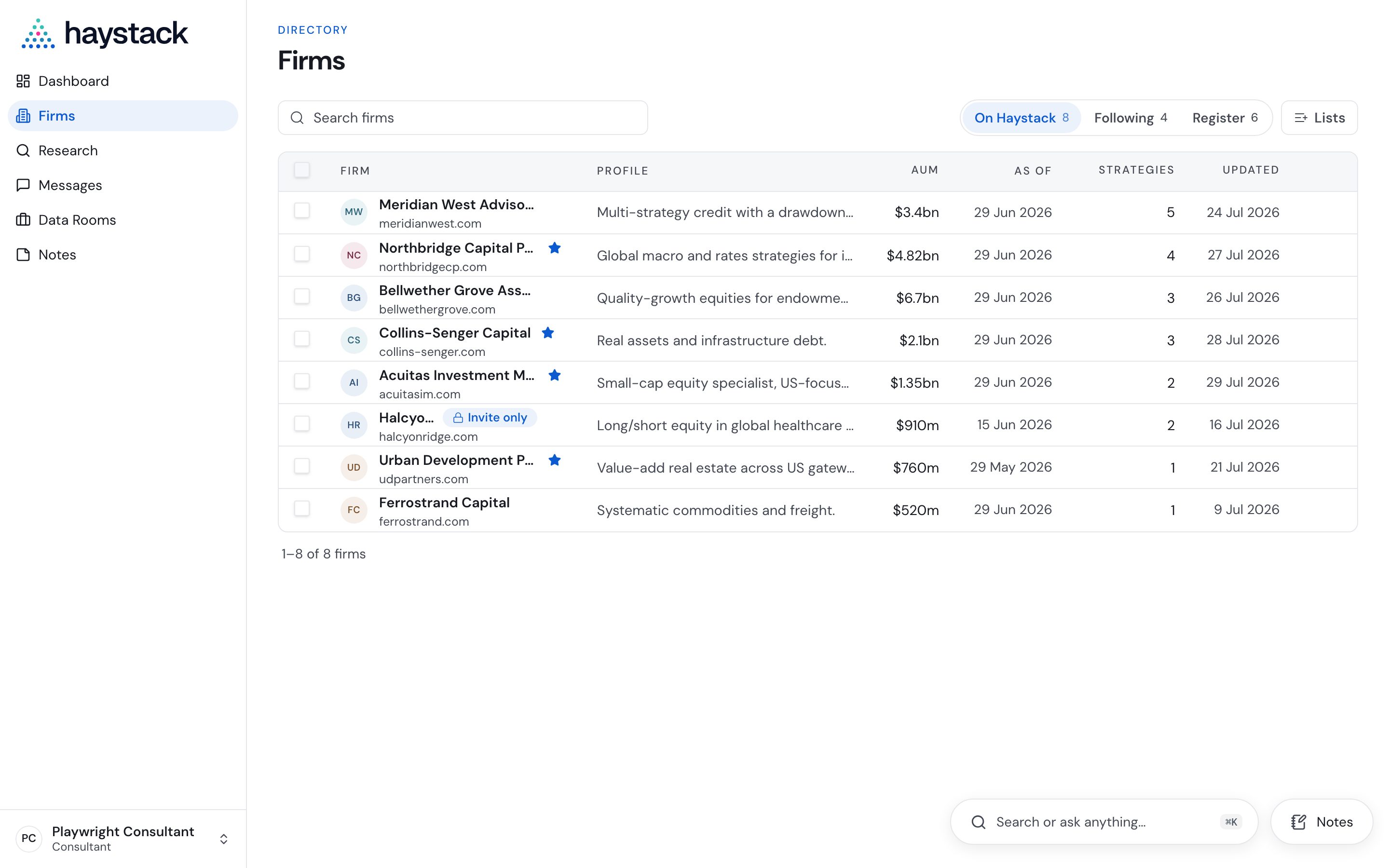Open Research in the sidebar
The width and height of the screenshot is (1389, 868).
pos(123,150)
